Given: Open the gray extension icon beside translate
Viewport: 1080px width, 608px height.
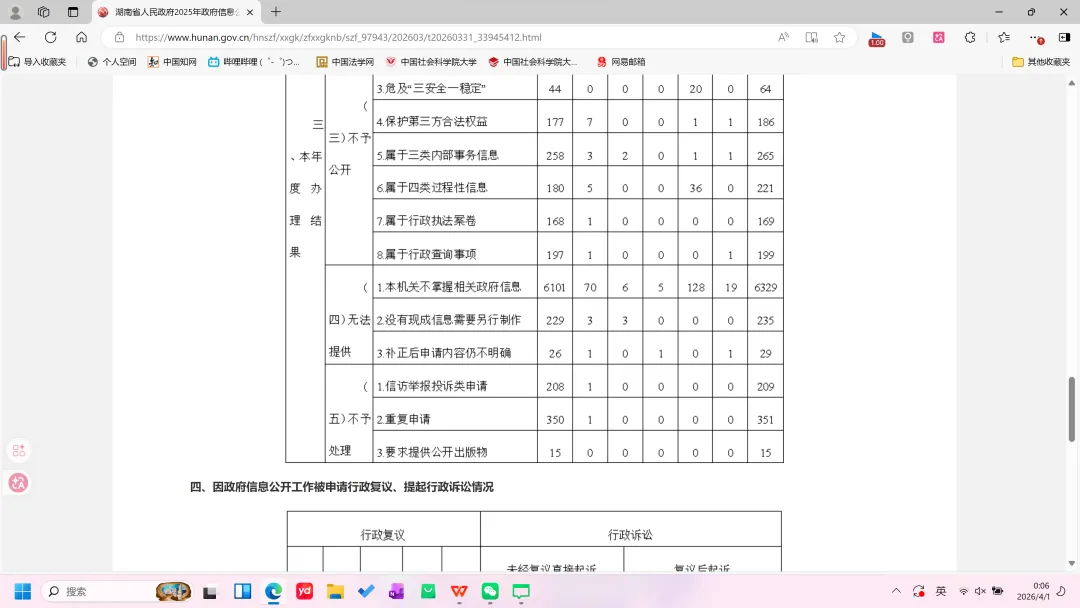Looking at the screenshot, I should click(x=908, y=37).
